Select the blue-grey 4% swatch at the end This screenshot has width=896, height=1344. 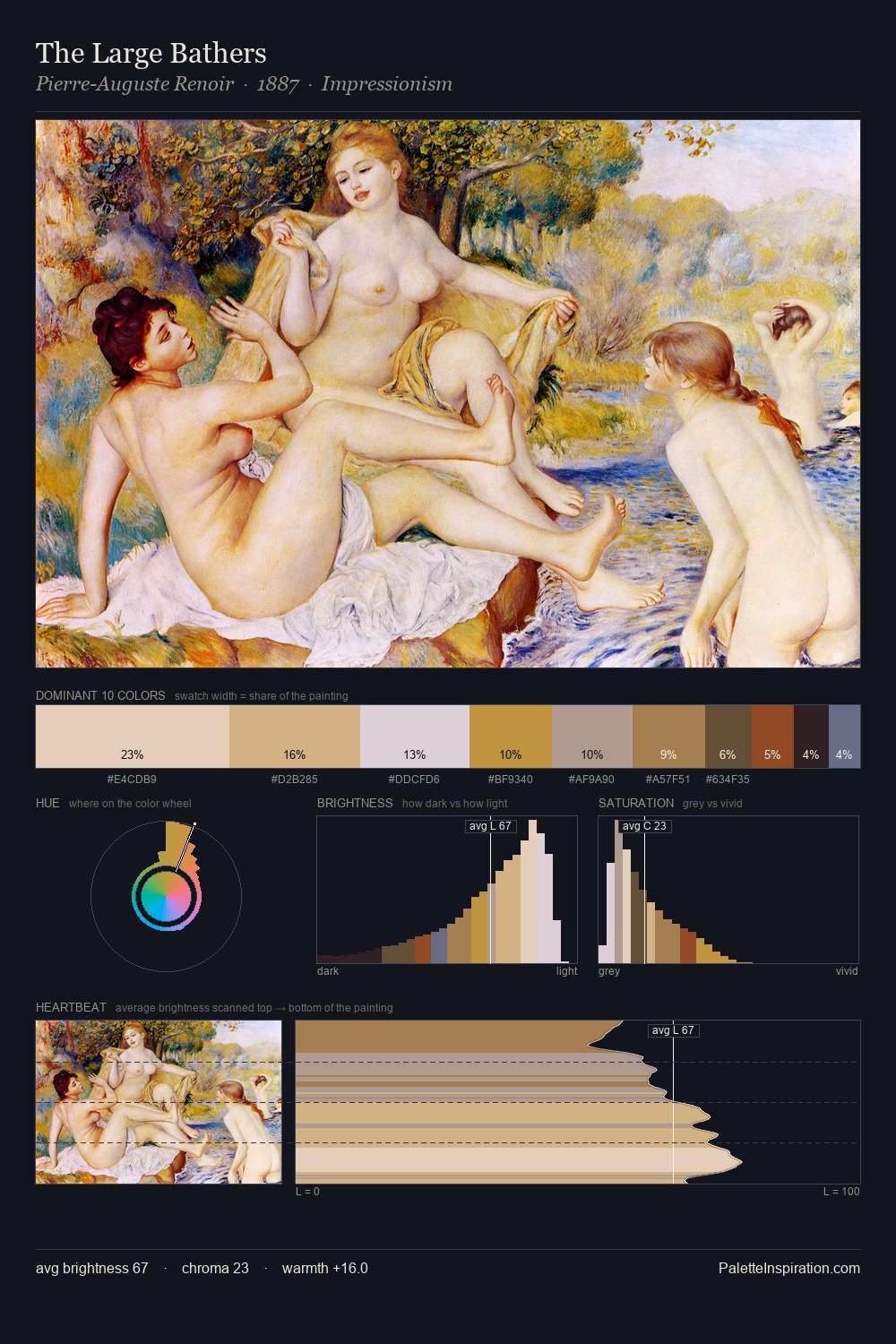pyautogui.click(x=844, y=737)
